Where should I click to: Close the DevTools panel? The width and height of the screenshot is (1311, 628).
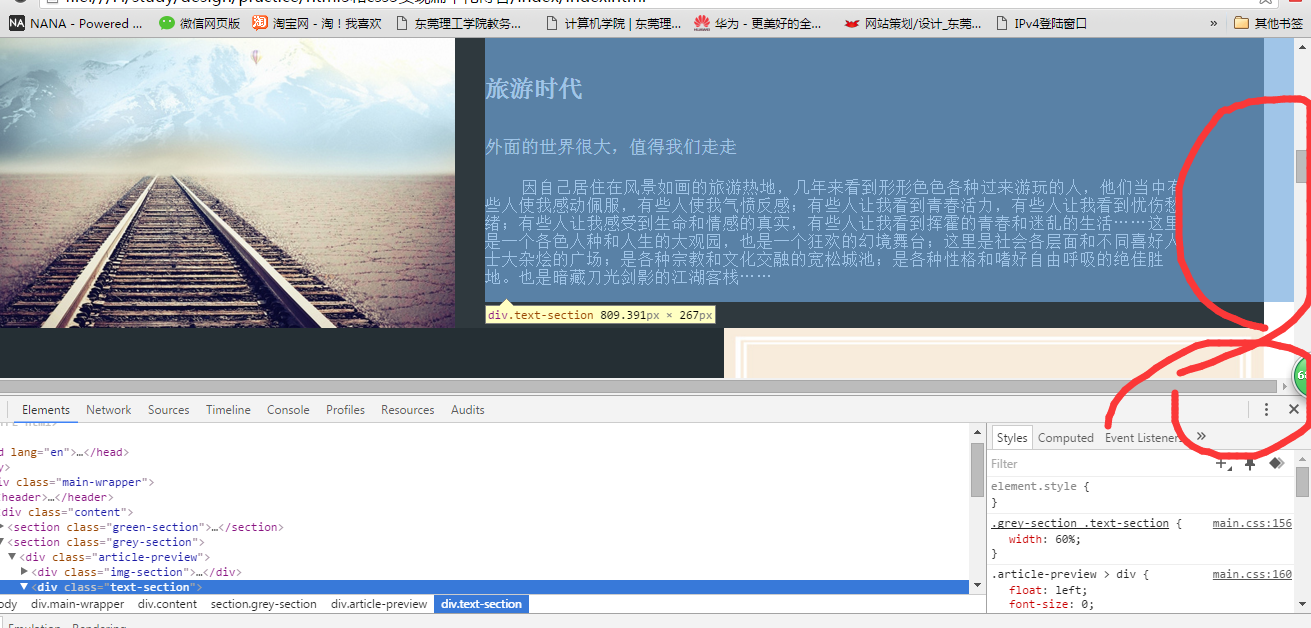1294,410
